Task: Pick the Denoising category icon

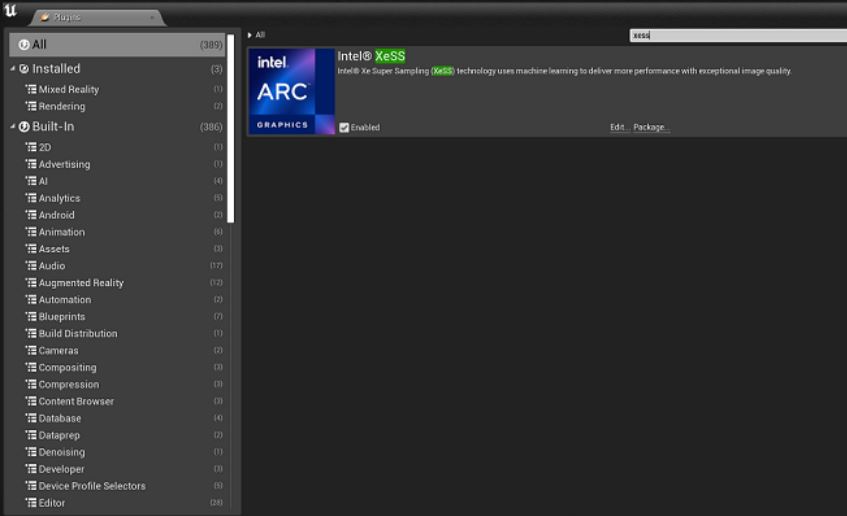Action: [31, 452]
